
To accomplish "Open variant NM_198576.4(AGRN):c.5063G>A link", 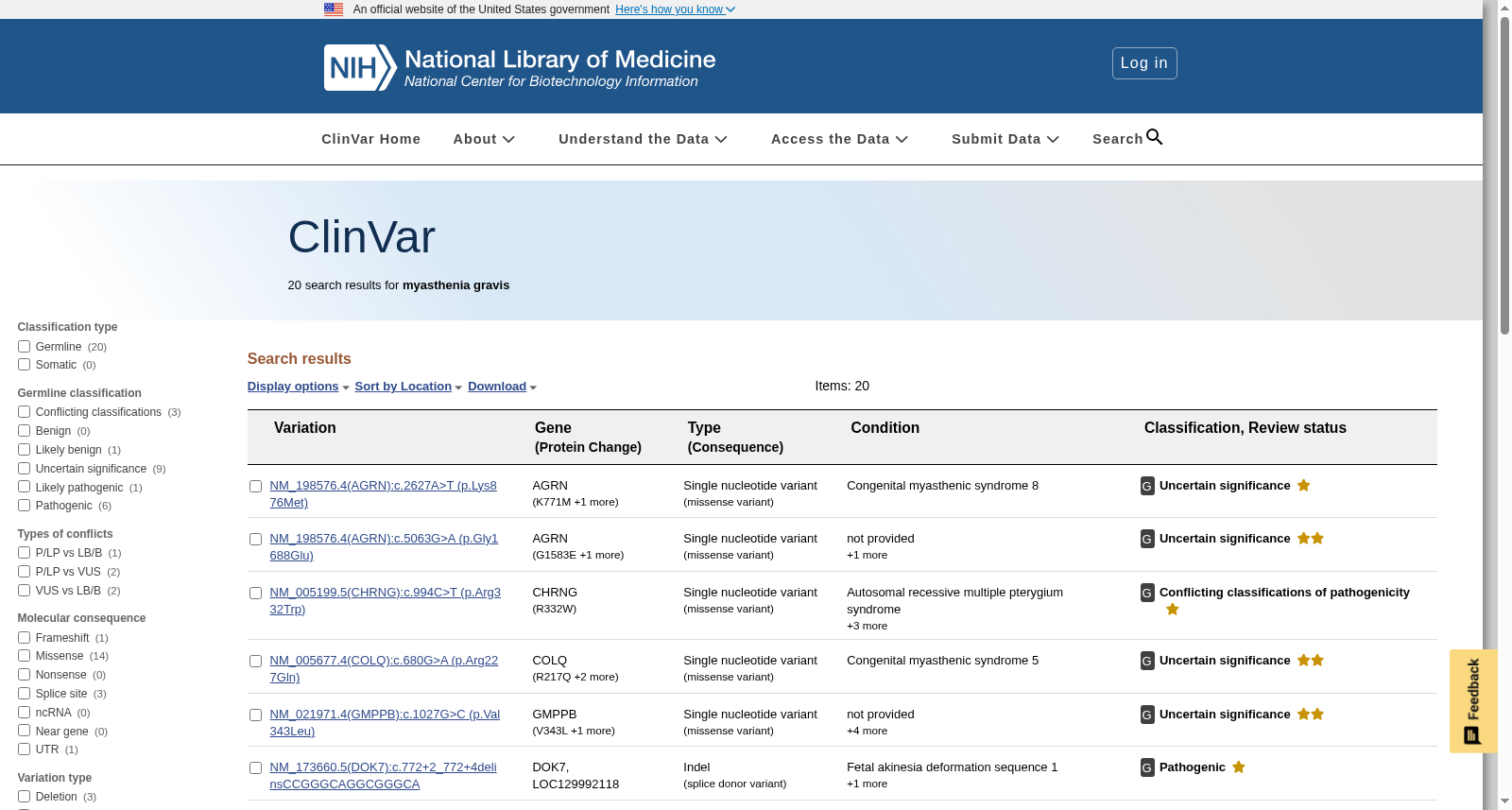I will pyautogui.click(x=384, y=547).
